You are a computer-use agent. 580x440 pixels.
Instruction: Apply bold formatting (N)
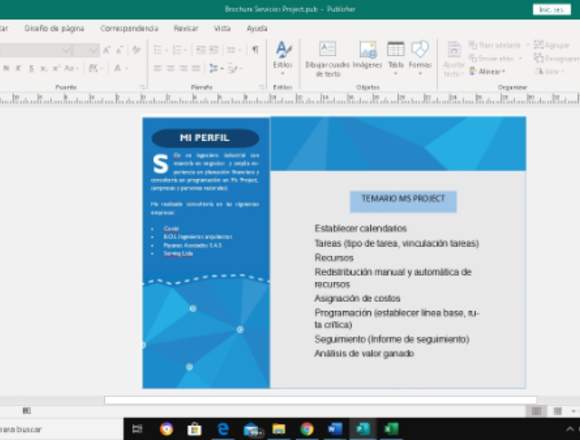(x=6, y=68)
